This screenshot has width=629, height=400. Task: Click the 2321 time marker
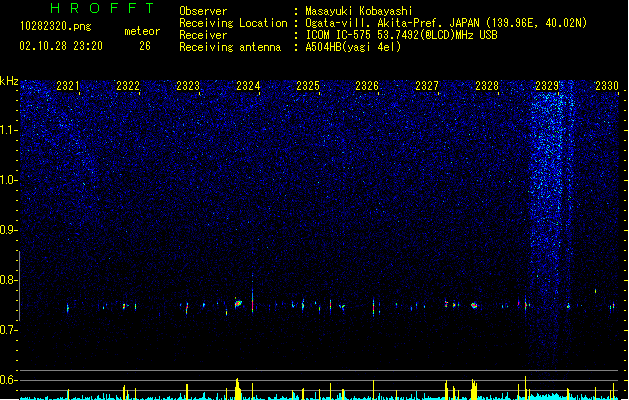[x=68, y=86]
